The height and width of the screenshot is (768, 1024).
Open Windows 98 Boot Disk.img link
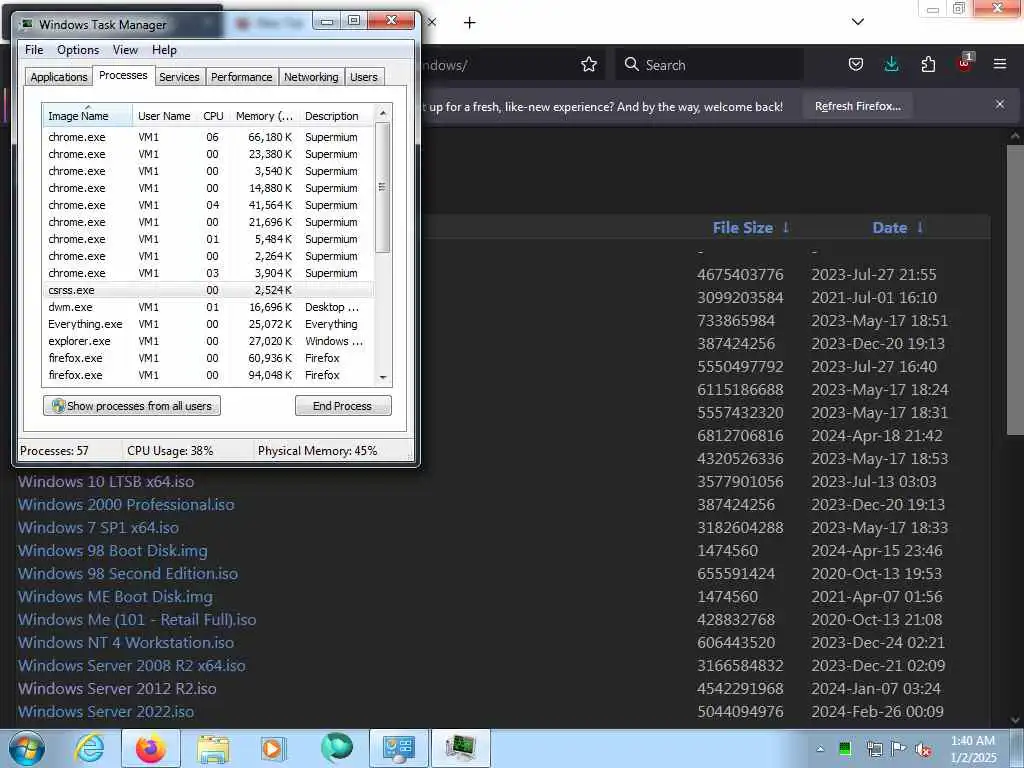tap(112, 551)
